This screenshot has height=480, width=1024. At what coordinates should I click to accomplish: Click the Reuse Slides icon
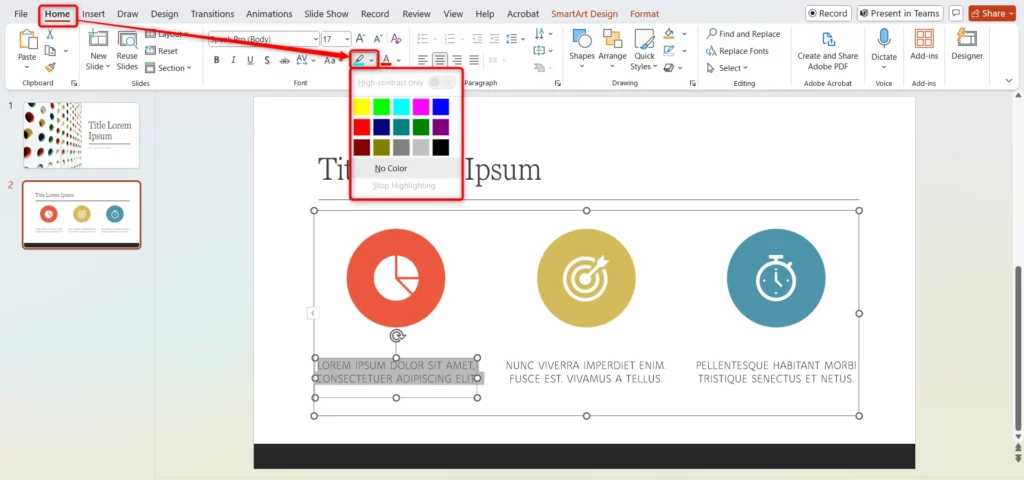point(127,46)
